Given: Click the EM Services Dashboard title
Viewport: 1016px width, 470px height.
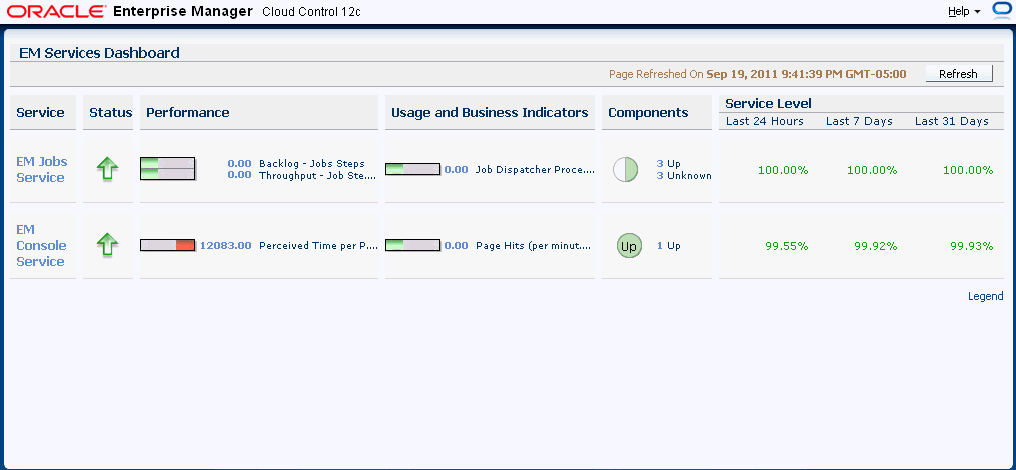Looking at the screenshot, I should 99,53.
